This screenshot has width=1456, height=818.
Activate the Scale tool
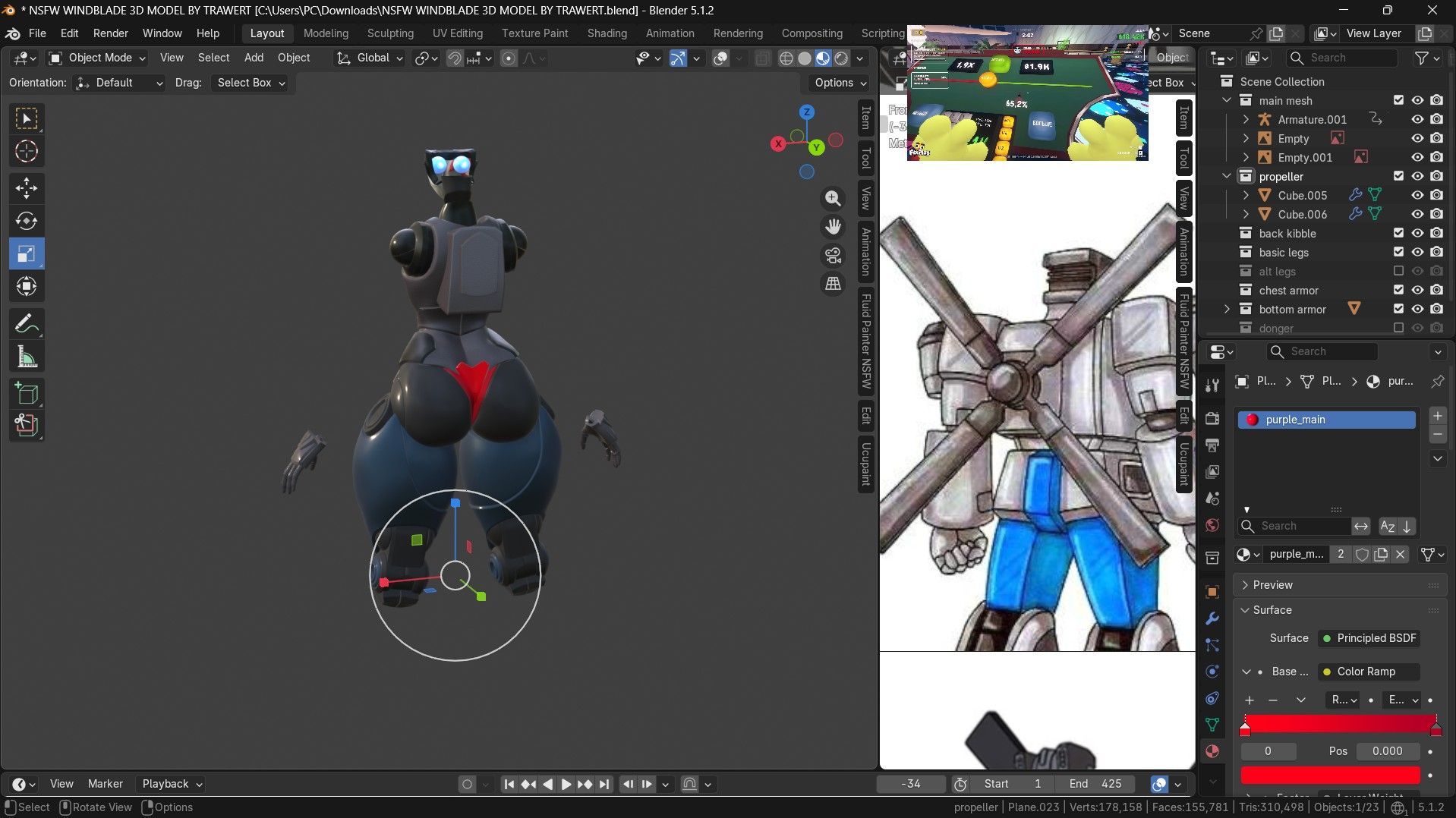(27, 254)
